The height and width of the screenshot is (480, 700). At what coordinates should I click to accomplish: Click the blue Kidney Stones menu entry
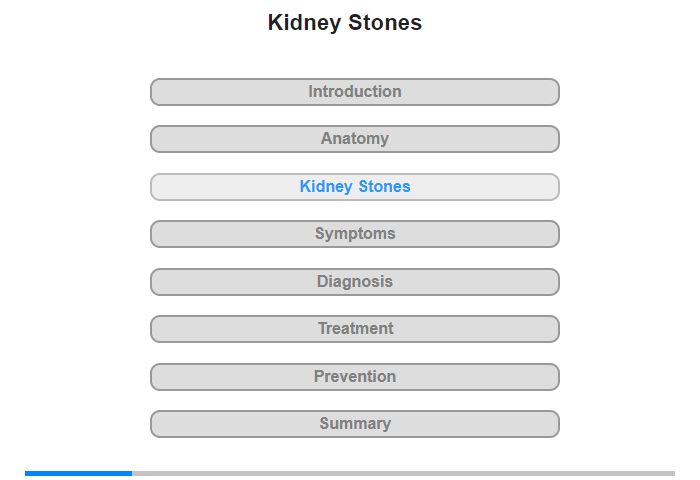click(x=355, y=187)
